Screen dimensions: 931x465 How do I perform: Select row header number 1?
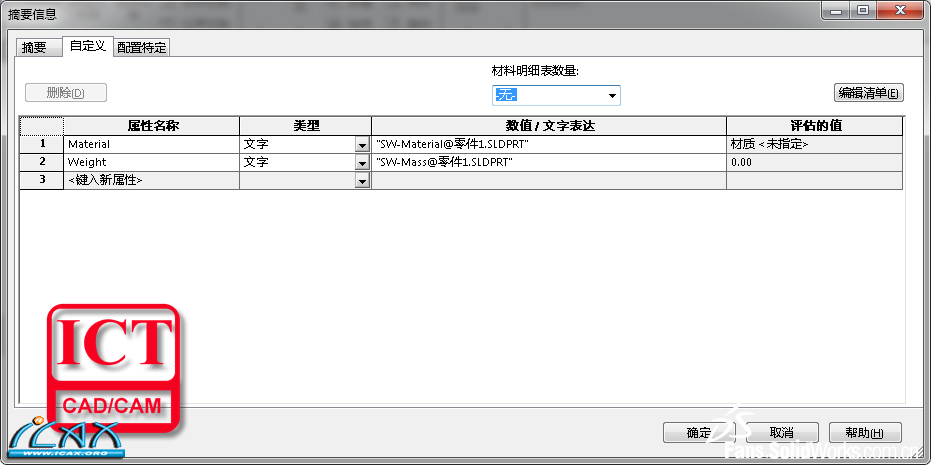click(x=42, y=144)
